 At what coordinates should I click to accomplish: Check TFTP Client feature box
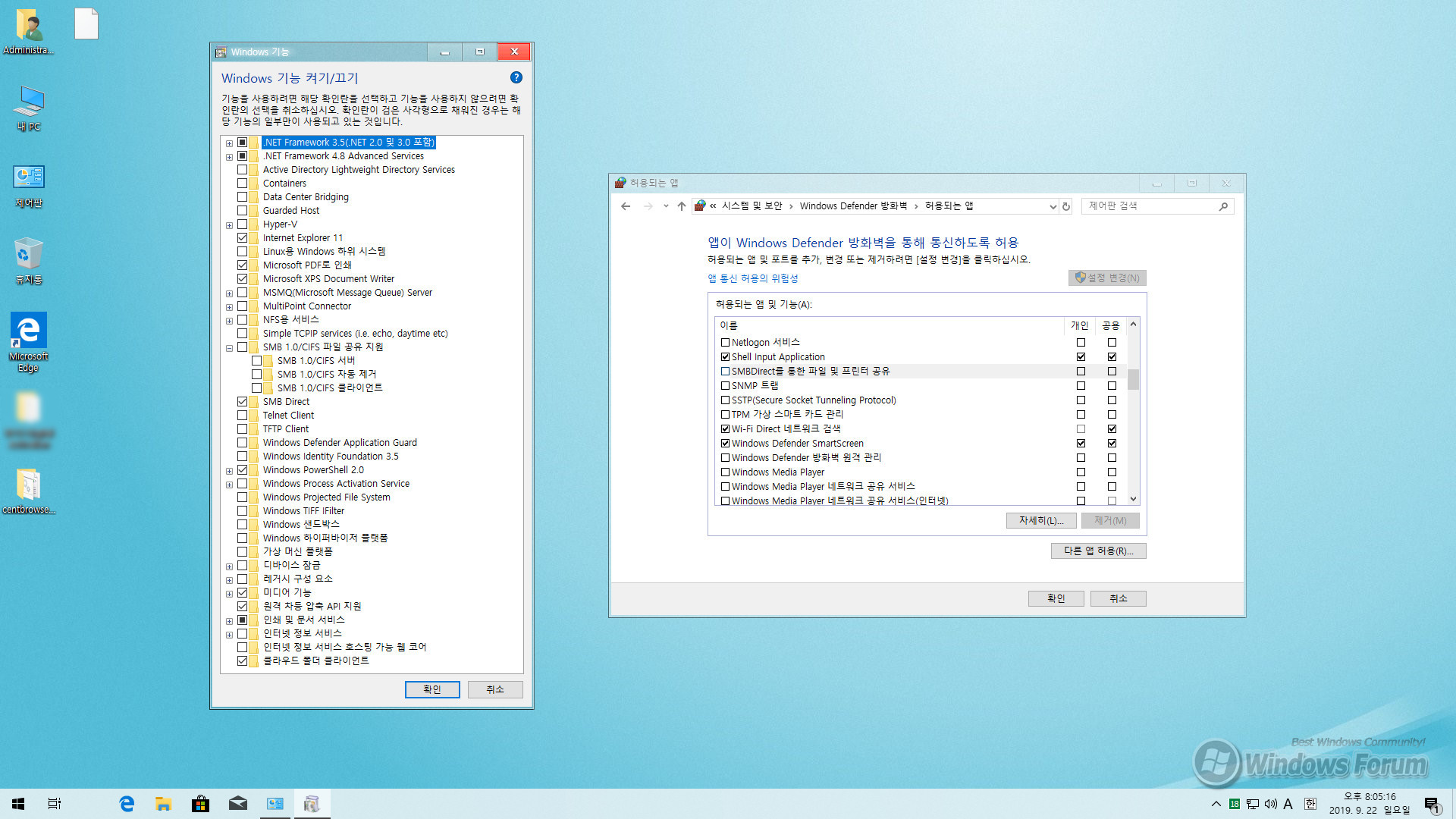point(243,429)
